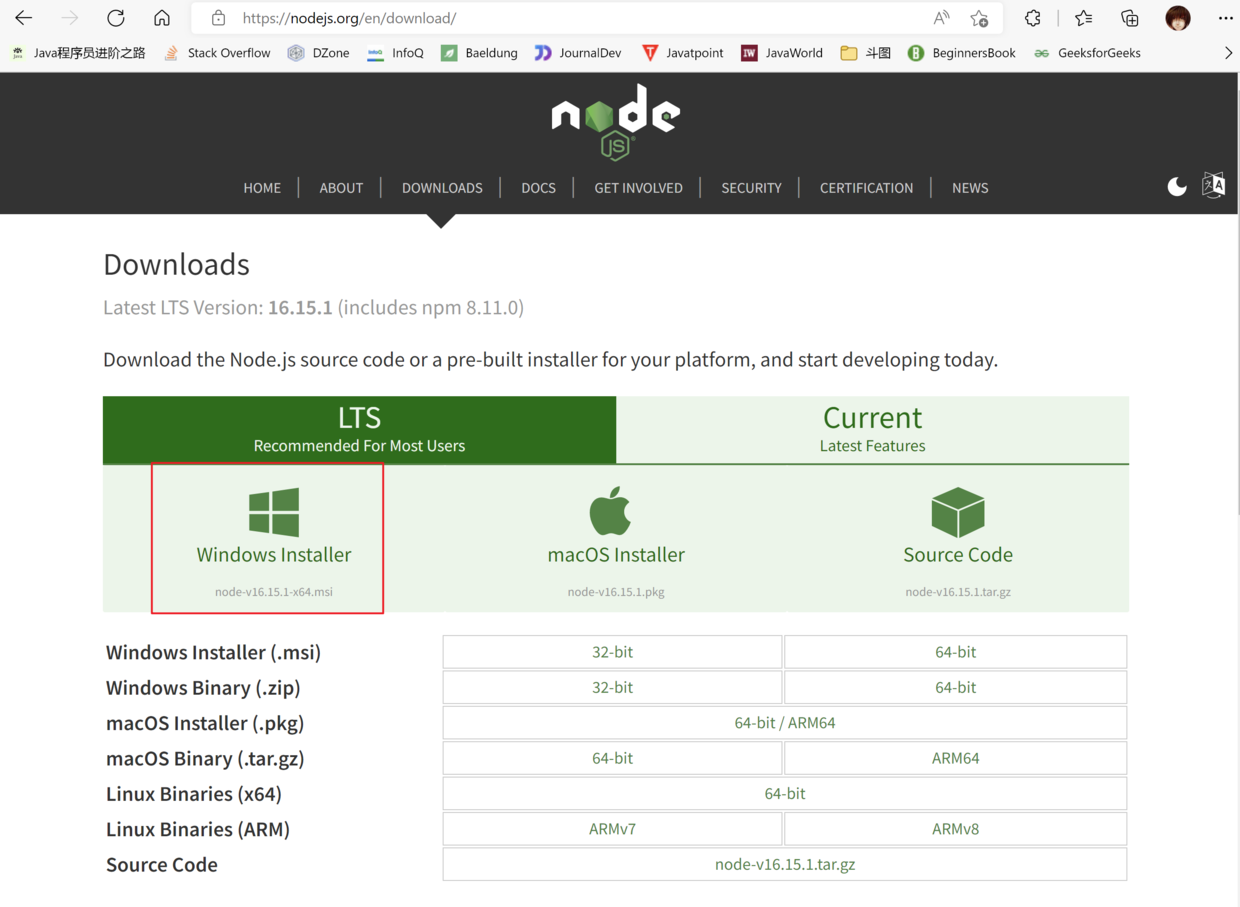Image resolution: width=1240 pixels, height=907 pixels.
Task: Open the language translation icon
Action: coord(1213,186)
